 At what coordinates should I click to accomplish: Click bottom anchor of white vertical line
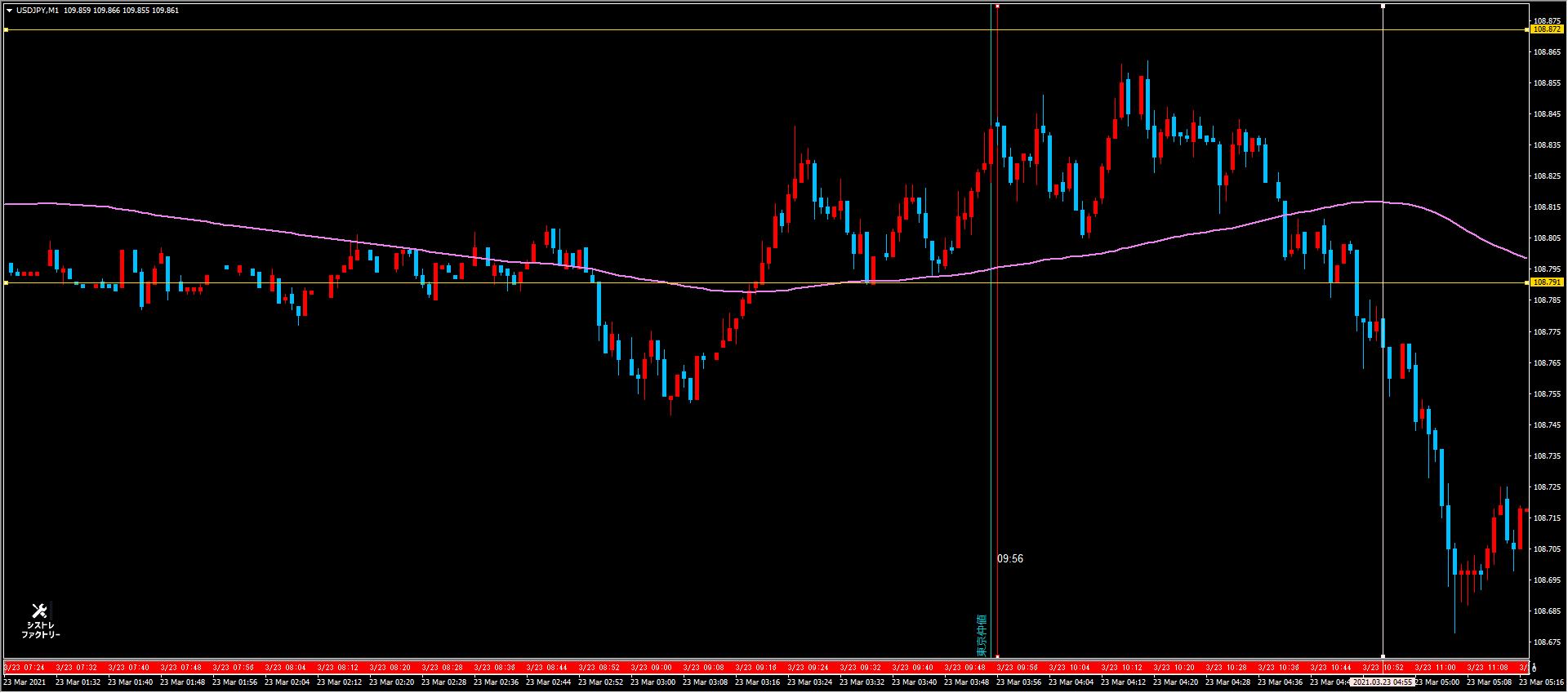[1383, 656]
